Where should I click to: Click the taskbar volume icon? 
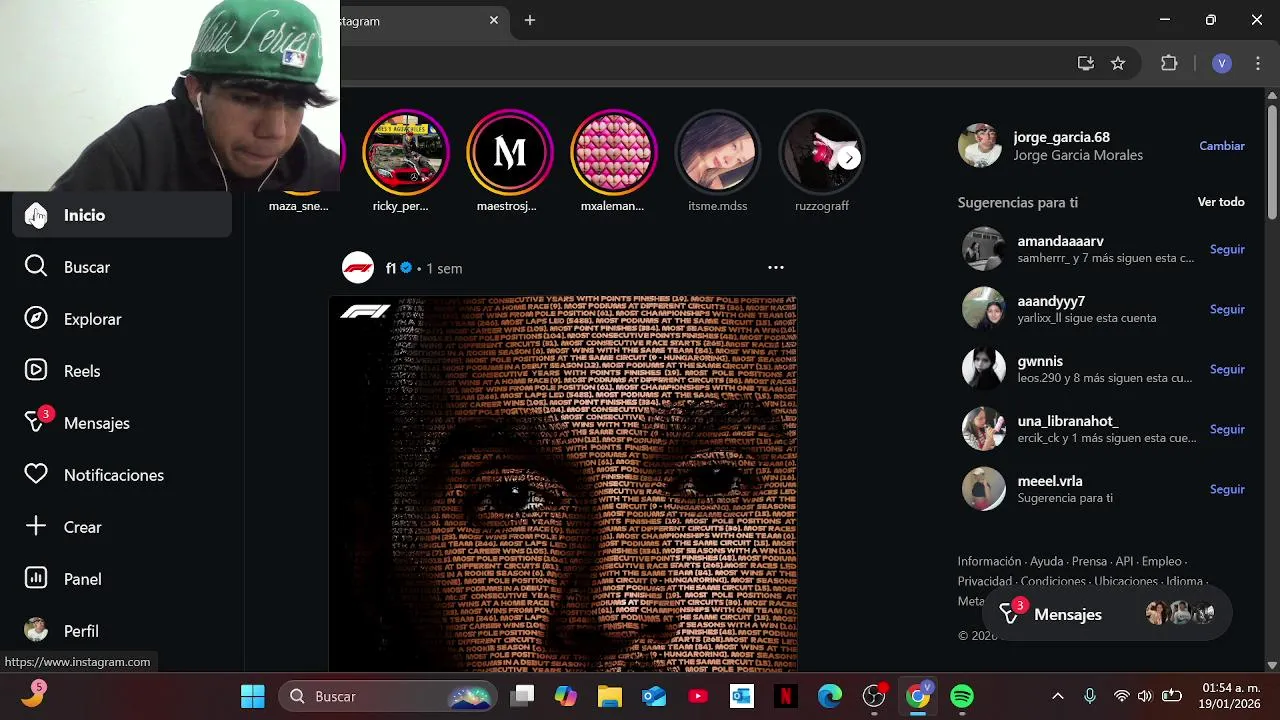point(1145,696)
